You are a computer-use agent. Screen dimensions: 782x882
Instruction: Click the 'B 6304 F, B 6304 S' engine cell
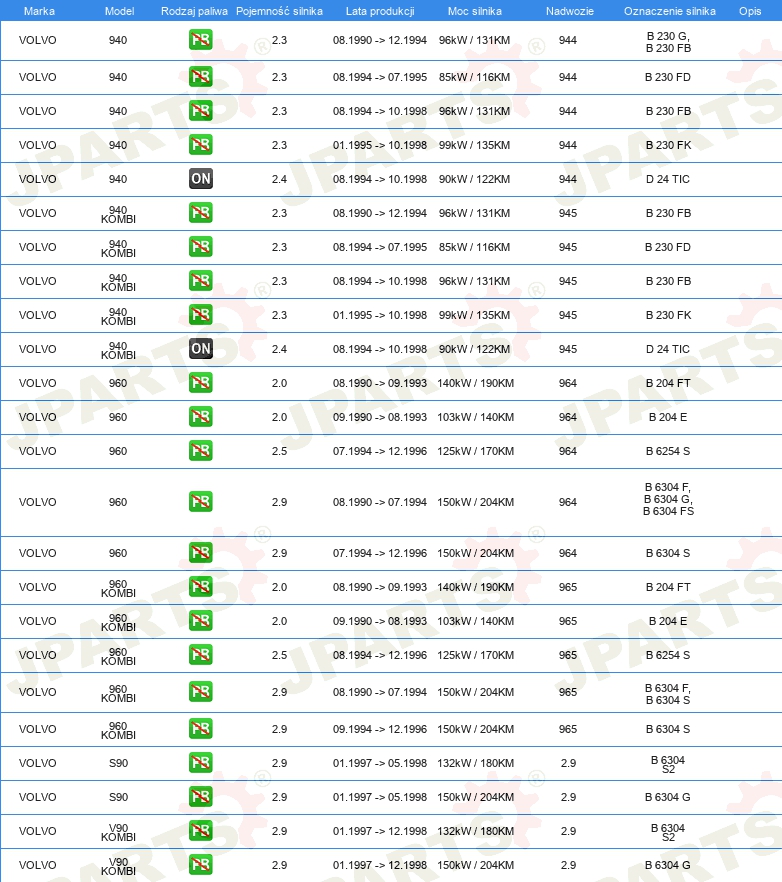point(668,694)
